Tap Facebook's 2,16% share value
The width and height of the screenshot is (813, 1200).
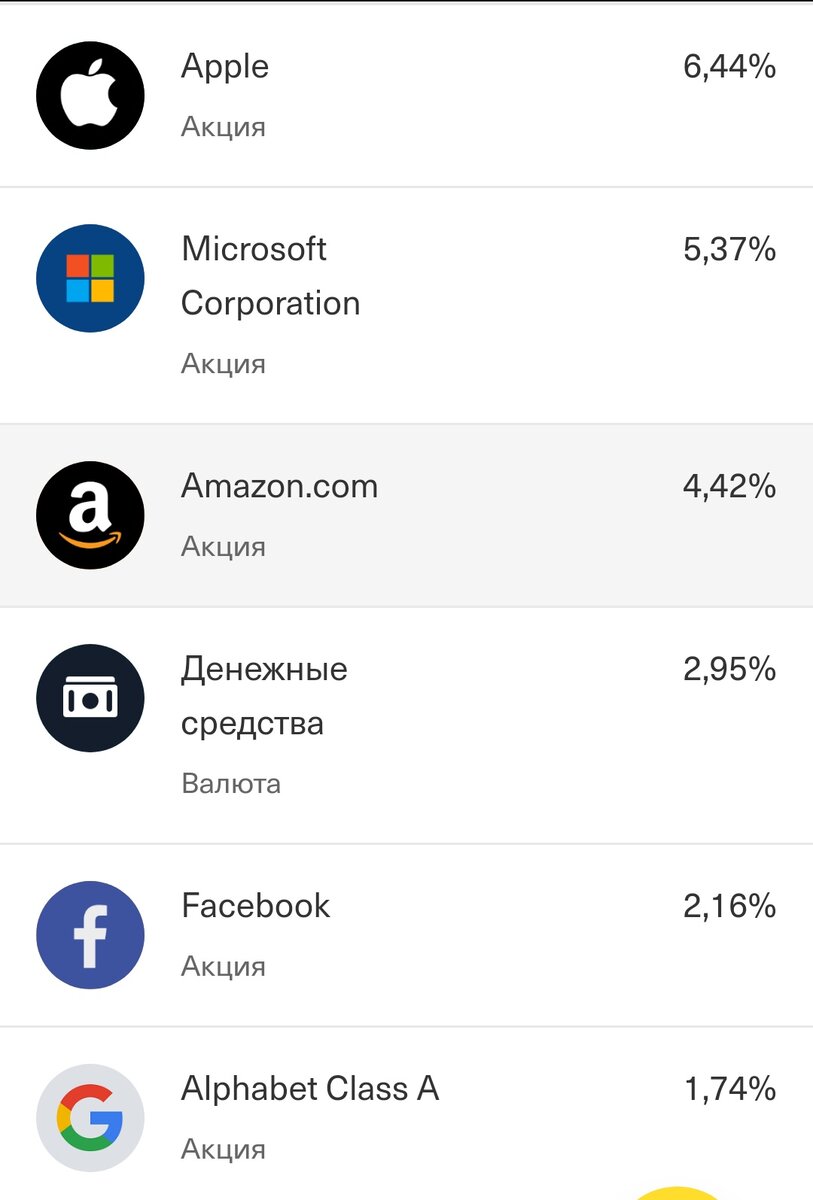[730, 906]
